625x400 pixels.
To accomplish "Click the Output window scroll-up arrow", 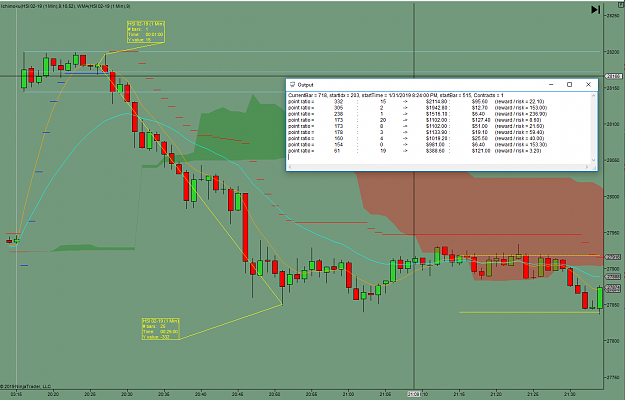I will 594,96.
